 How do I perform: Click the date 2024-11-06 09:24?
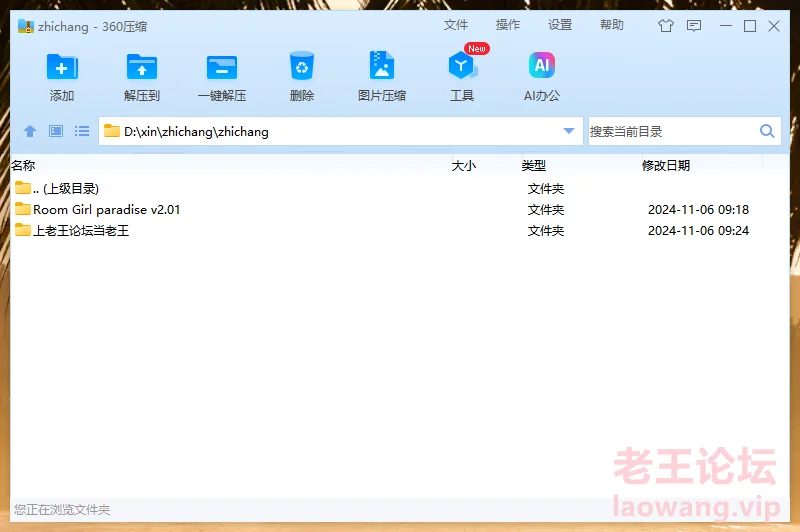tap(698, 231)
